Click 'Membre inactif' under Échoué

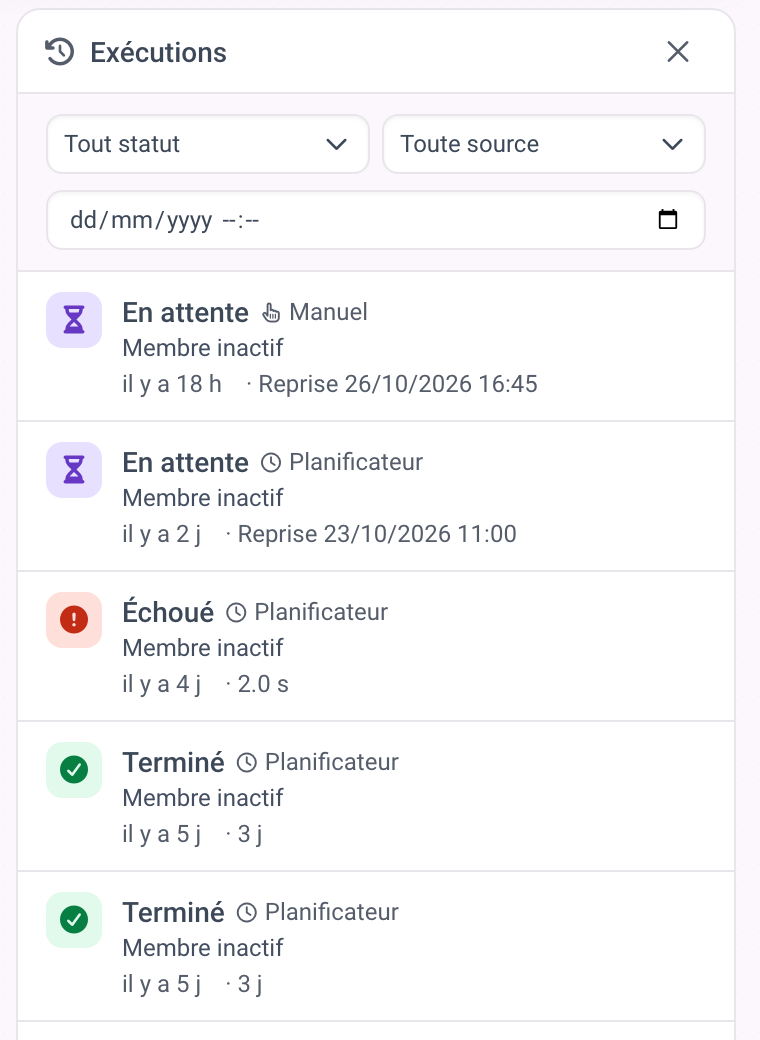pyautogui.click(x=203, y=648)
